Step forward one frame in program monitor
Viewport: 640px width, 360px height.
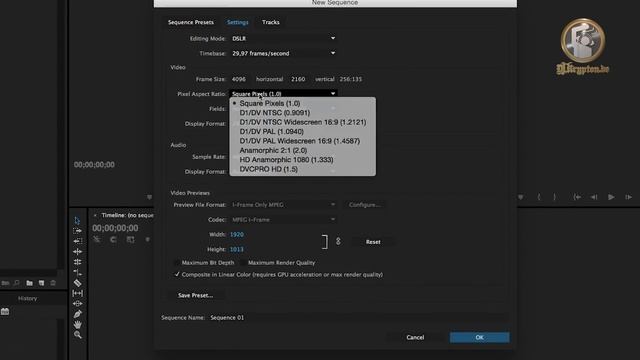click(629, 197)
